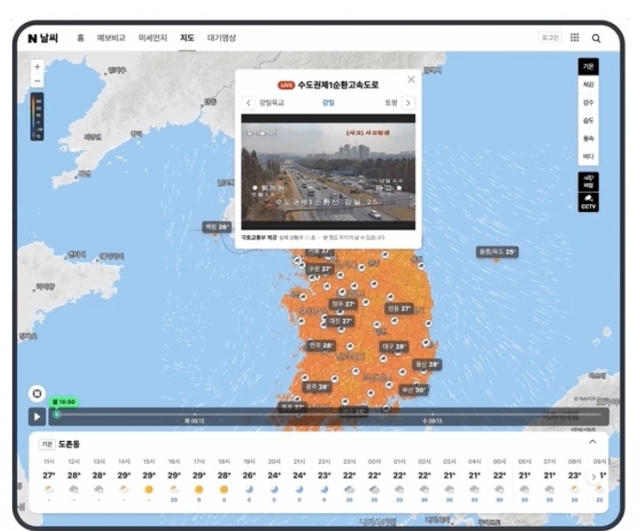Select the 지도 tab
This screenshot has height=531, width=640.
187,38
